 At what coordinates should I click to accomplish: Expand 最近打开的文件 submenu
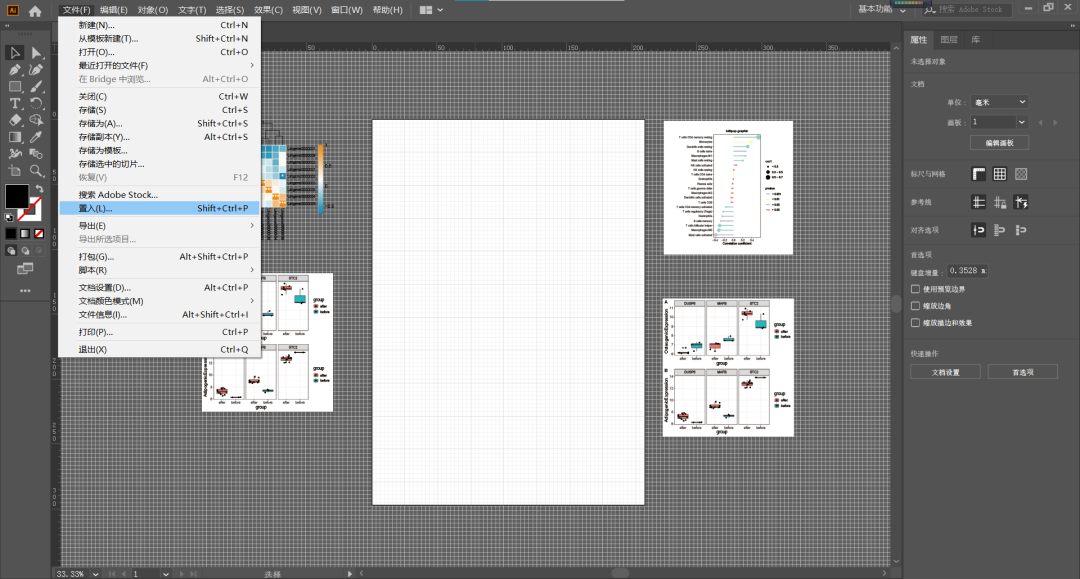160,65
